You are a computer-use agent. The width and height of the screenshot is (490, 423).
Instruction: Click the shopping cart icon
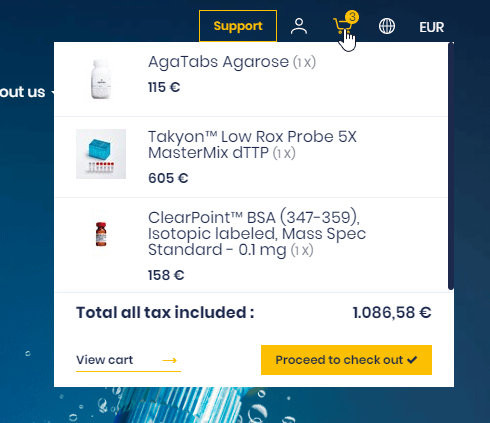pyautogui.click(x=342, y=26)
